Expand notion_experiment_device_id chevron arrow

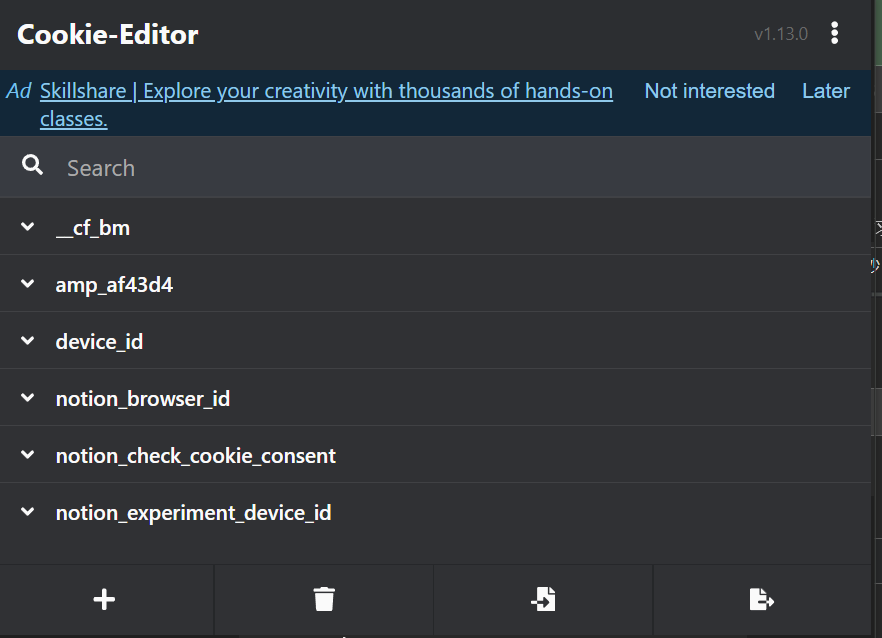[27, 512]
